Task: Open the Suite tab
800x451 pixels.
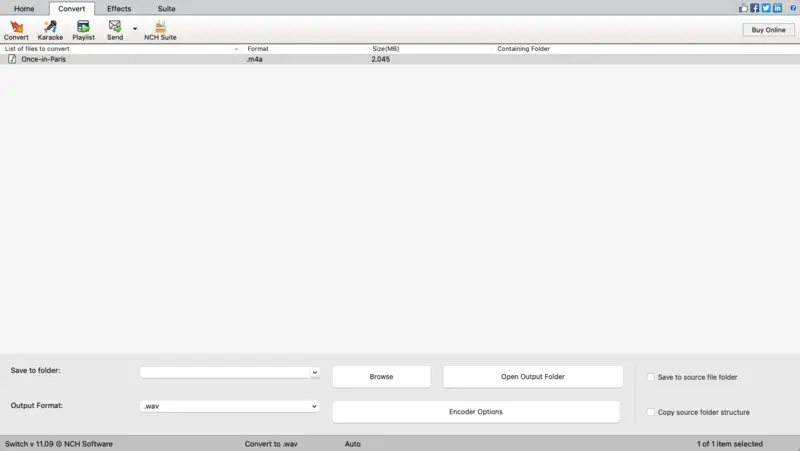Action: click(x=166, y=9)
